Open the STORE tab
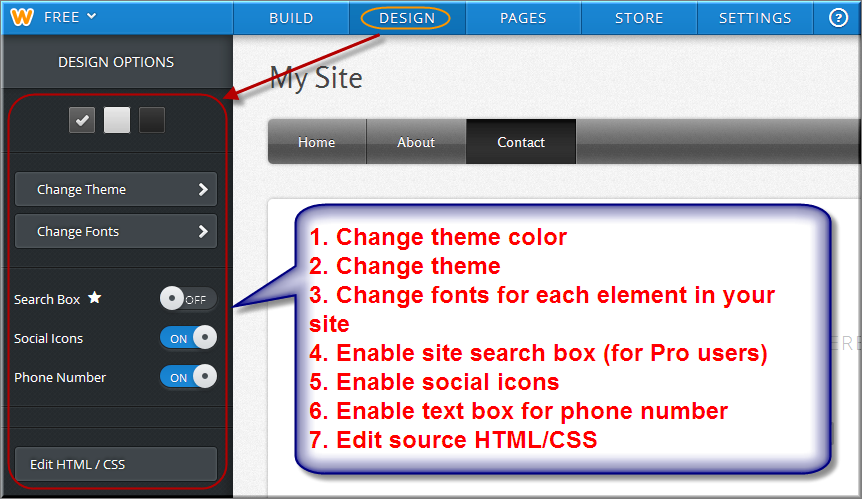This screenshot has height=499, width=862. tap(639, 18)
